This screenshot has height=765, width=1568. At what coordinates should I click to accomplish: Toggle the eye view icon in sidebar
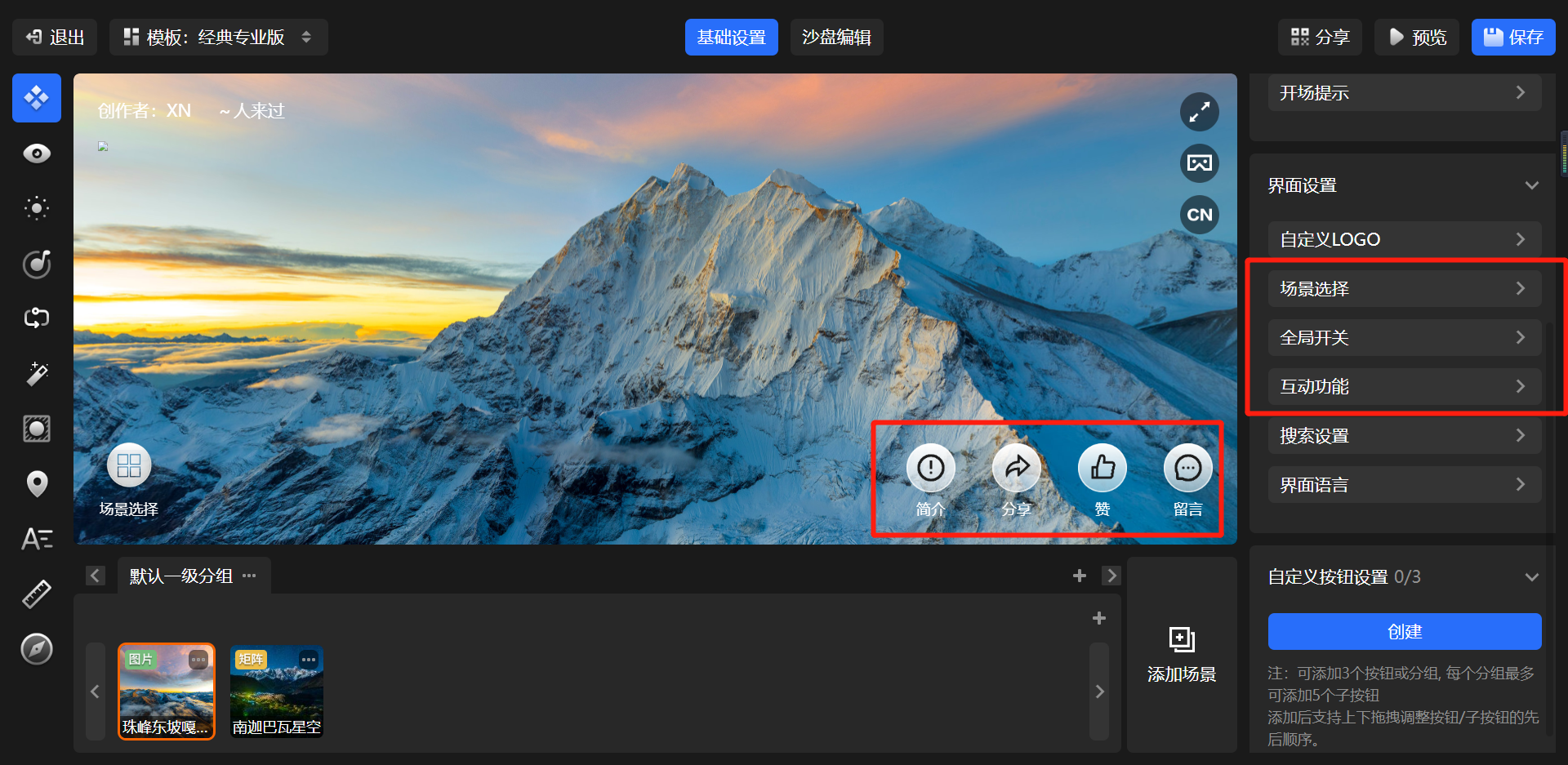[x=37, y=153]
